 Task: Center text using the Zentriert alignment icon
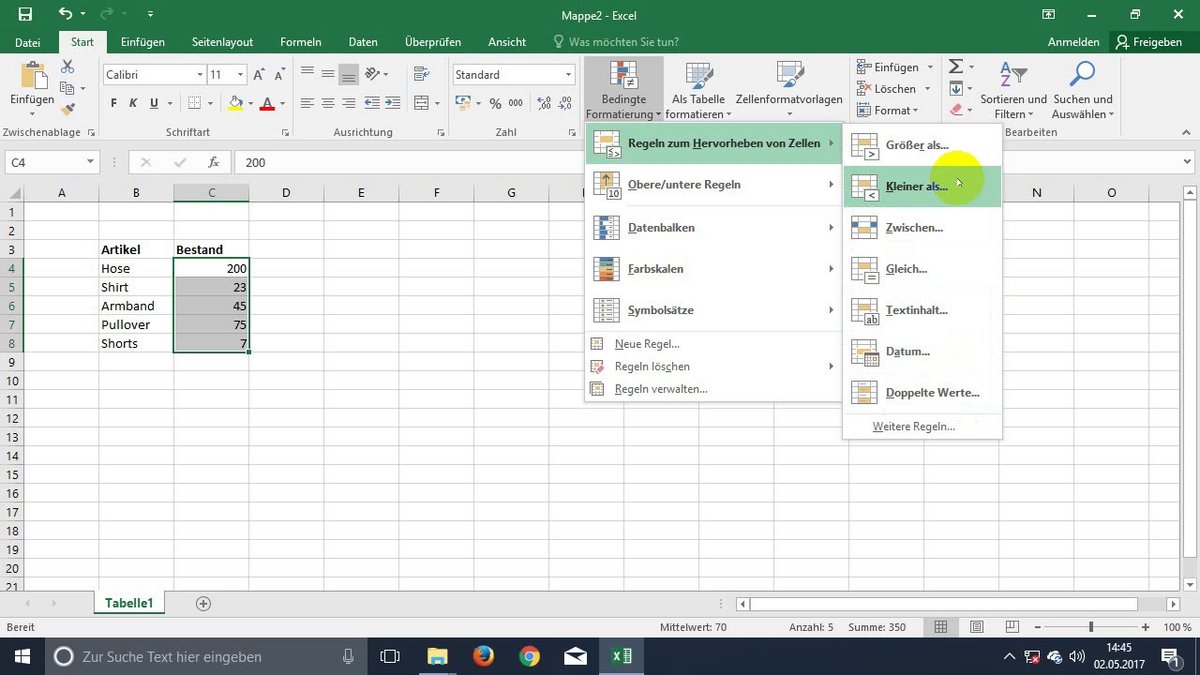coord(327,103)
